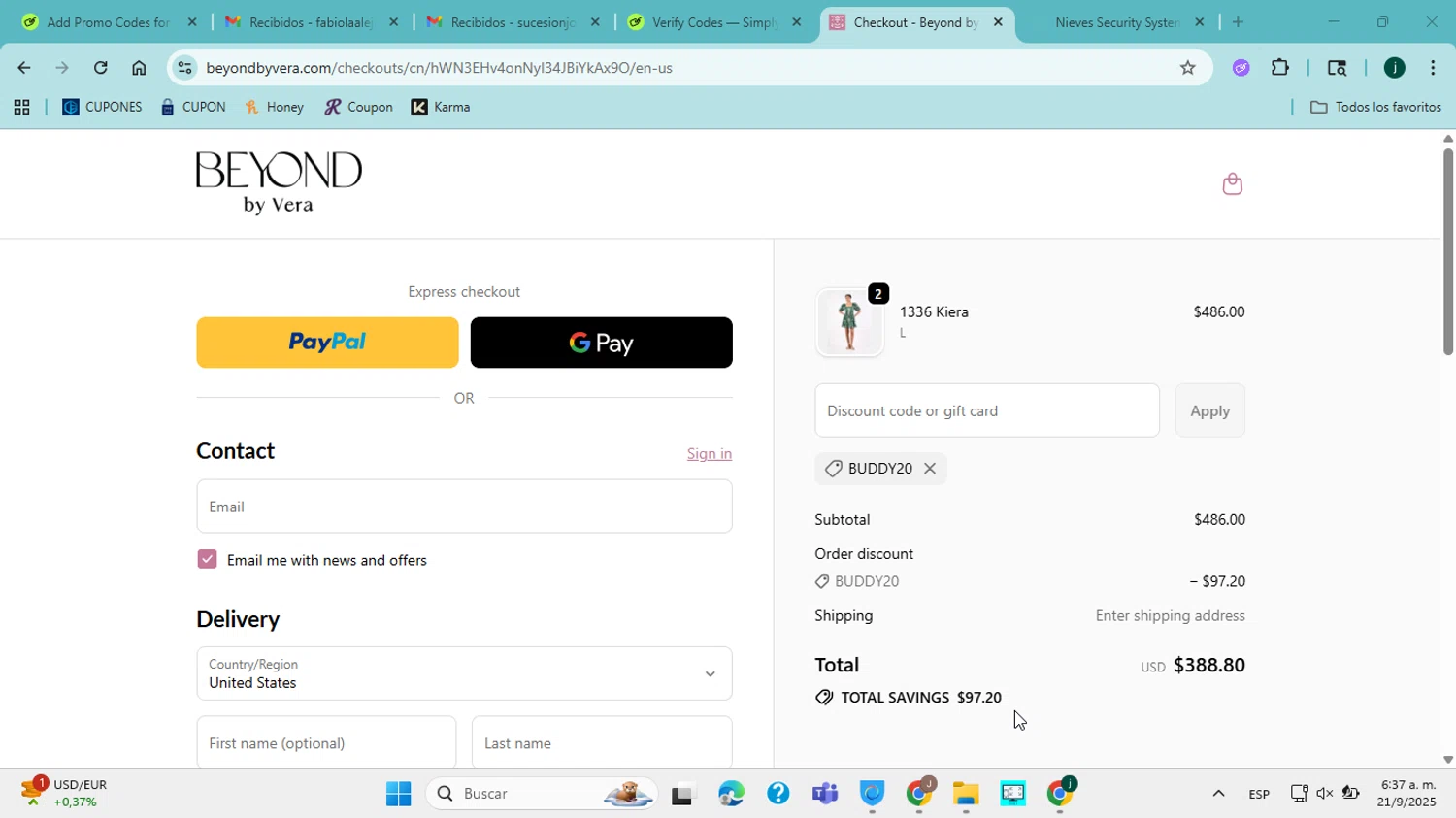1456x818 pixels.
Task: Open clock and date 6:37 a. m.
Action: tap(1407, 793)
